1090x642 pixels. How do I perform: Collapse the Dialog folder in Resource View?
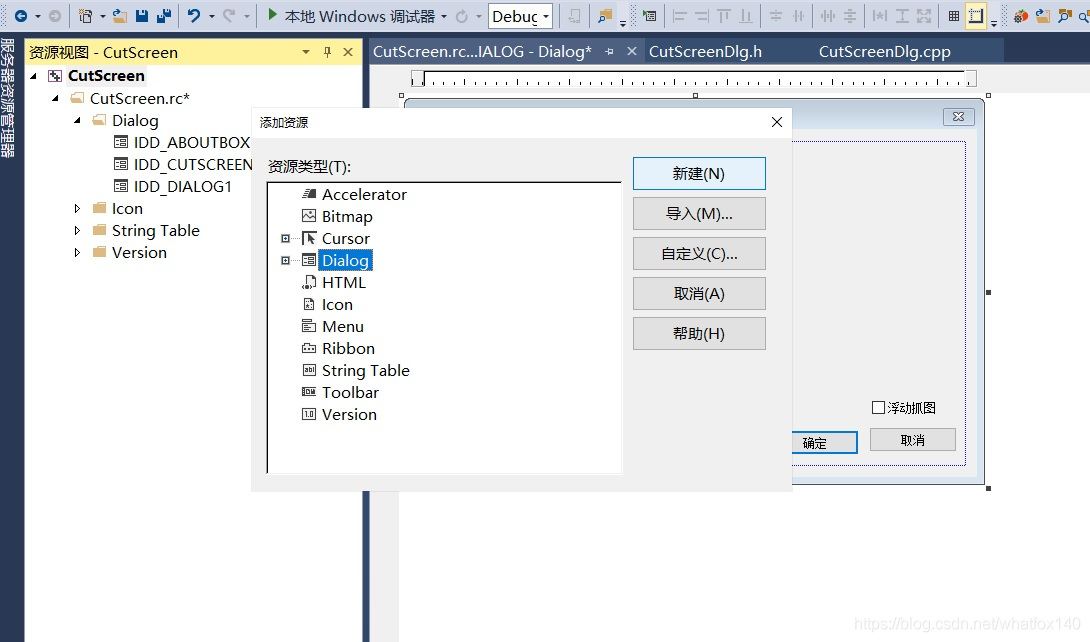tap(77, 121)
